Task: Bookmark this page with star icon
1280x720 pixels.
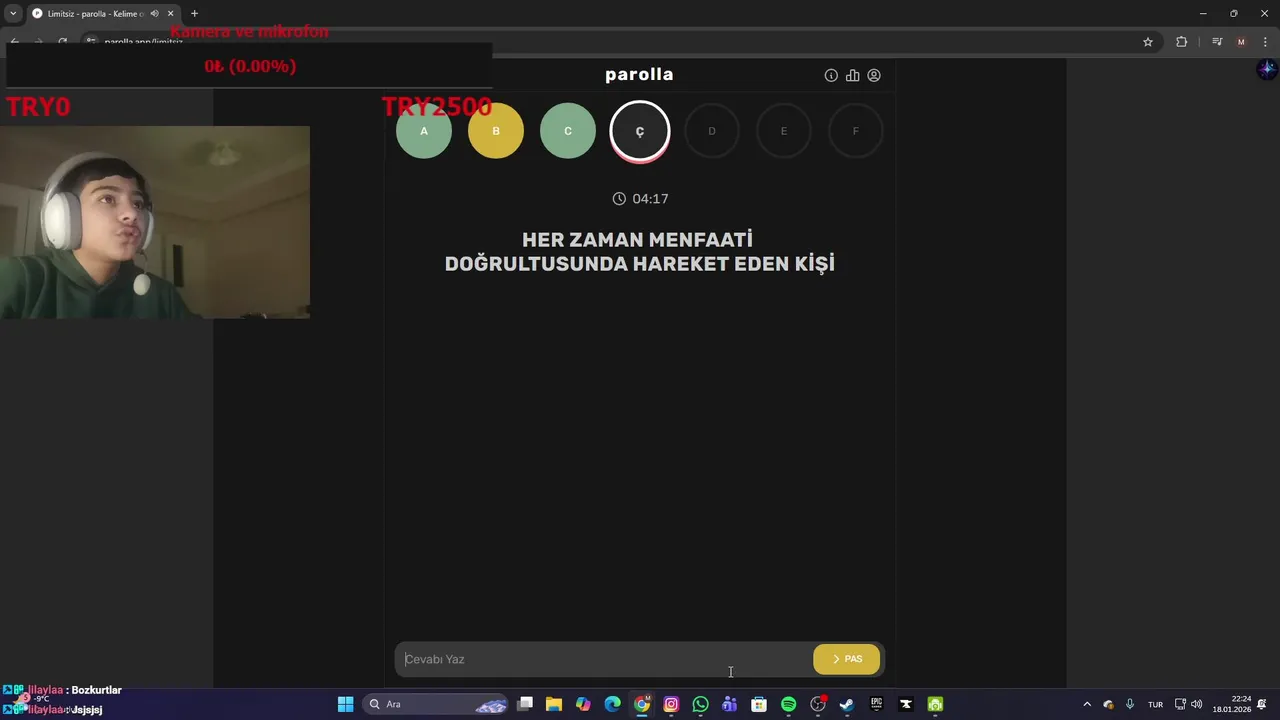Action: point(1148,42)
